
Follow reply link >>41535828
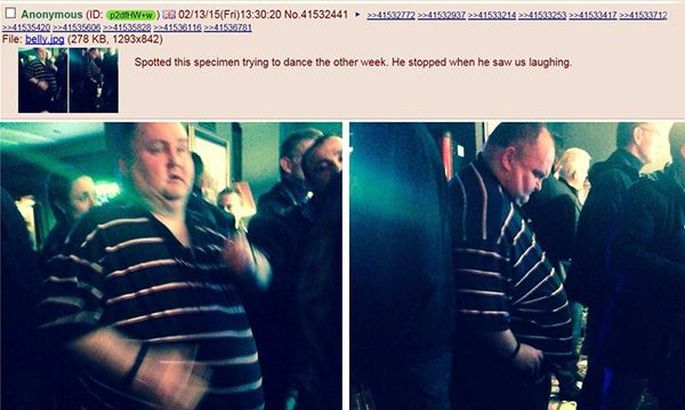click(x=127, y=28)
